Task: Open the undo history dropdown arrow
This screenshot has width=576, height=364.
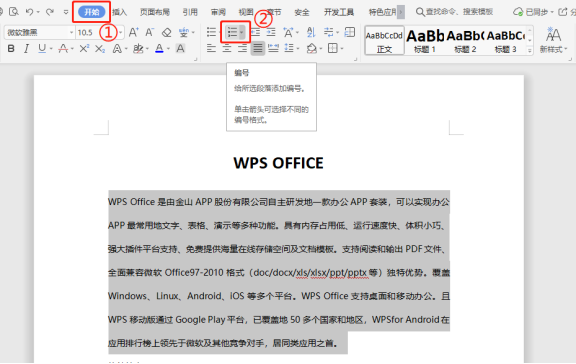Action: coord(38,12)
